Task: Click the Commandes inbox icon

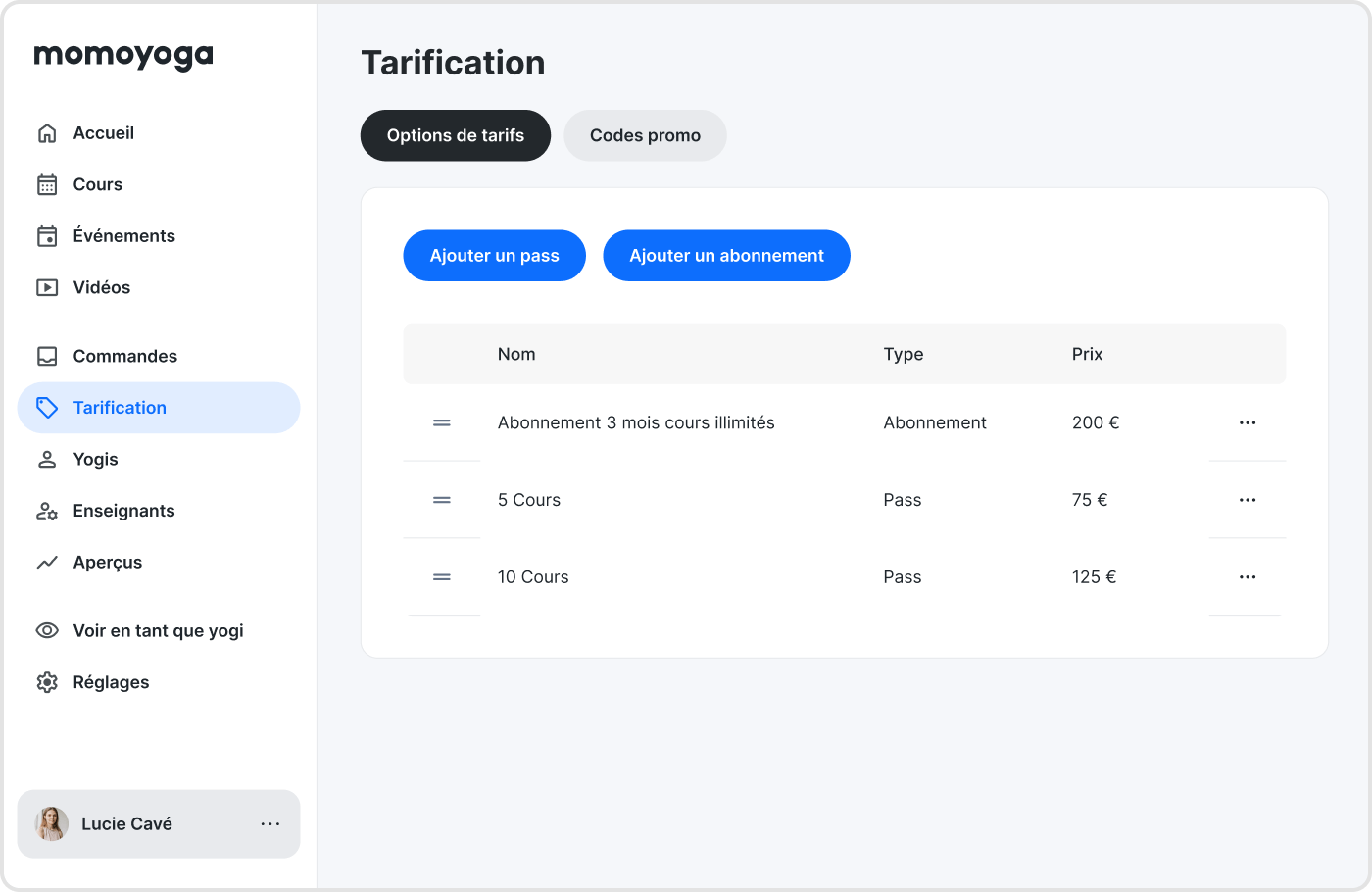Action: pos(47,356)
